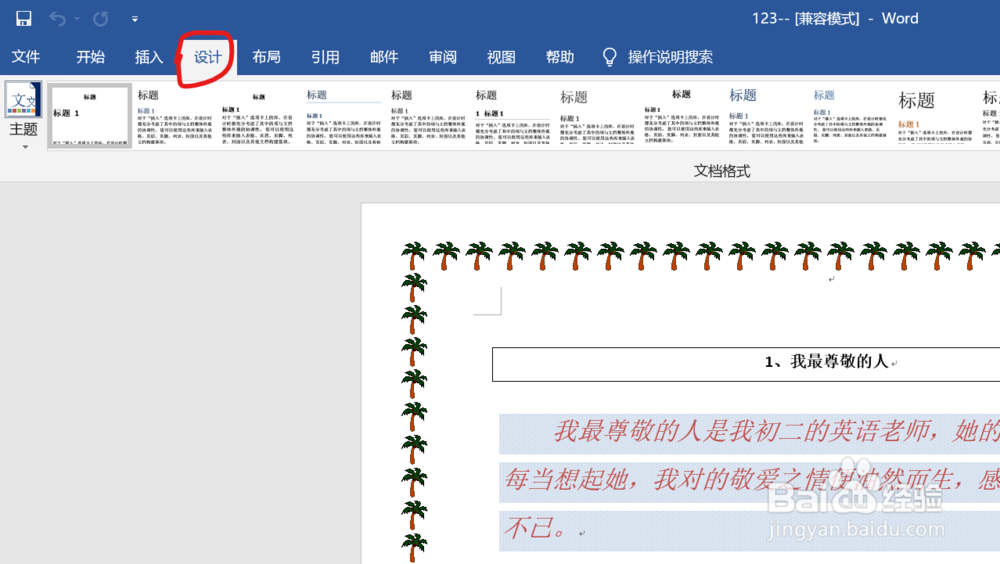
Task: Choose the sixth style set with numbered heading
Action: tap(512, 115)
